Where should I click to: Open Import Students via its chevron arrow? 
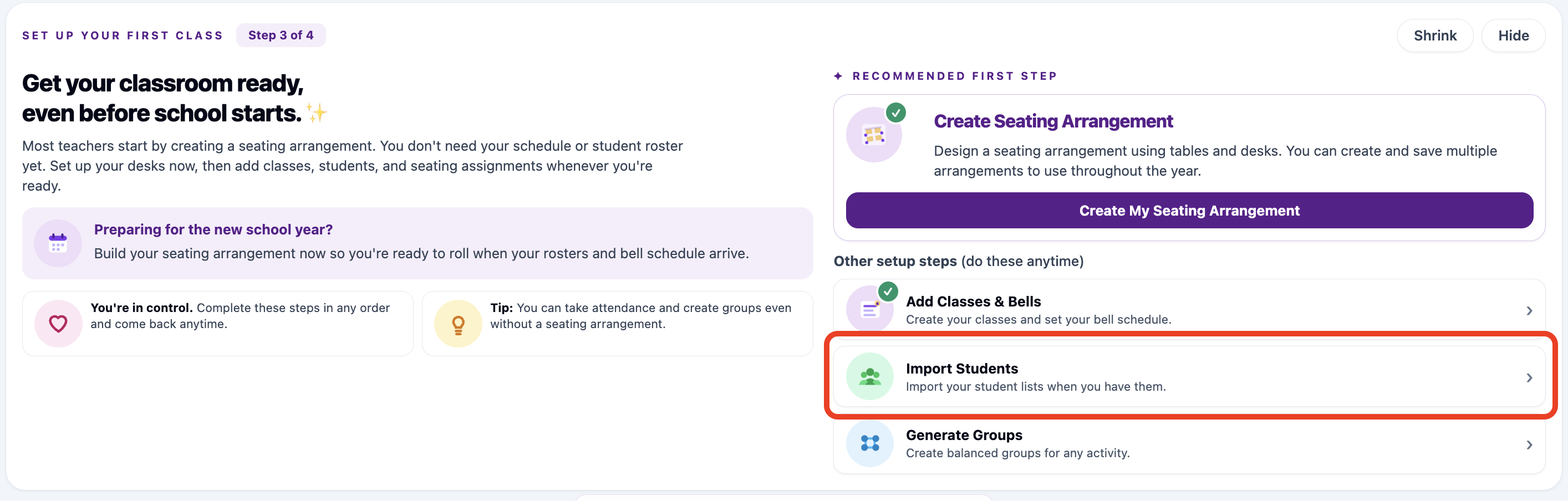pyautogui.click(x=1529, y=378)
